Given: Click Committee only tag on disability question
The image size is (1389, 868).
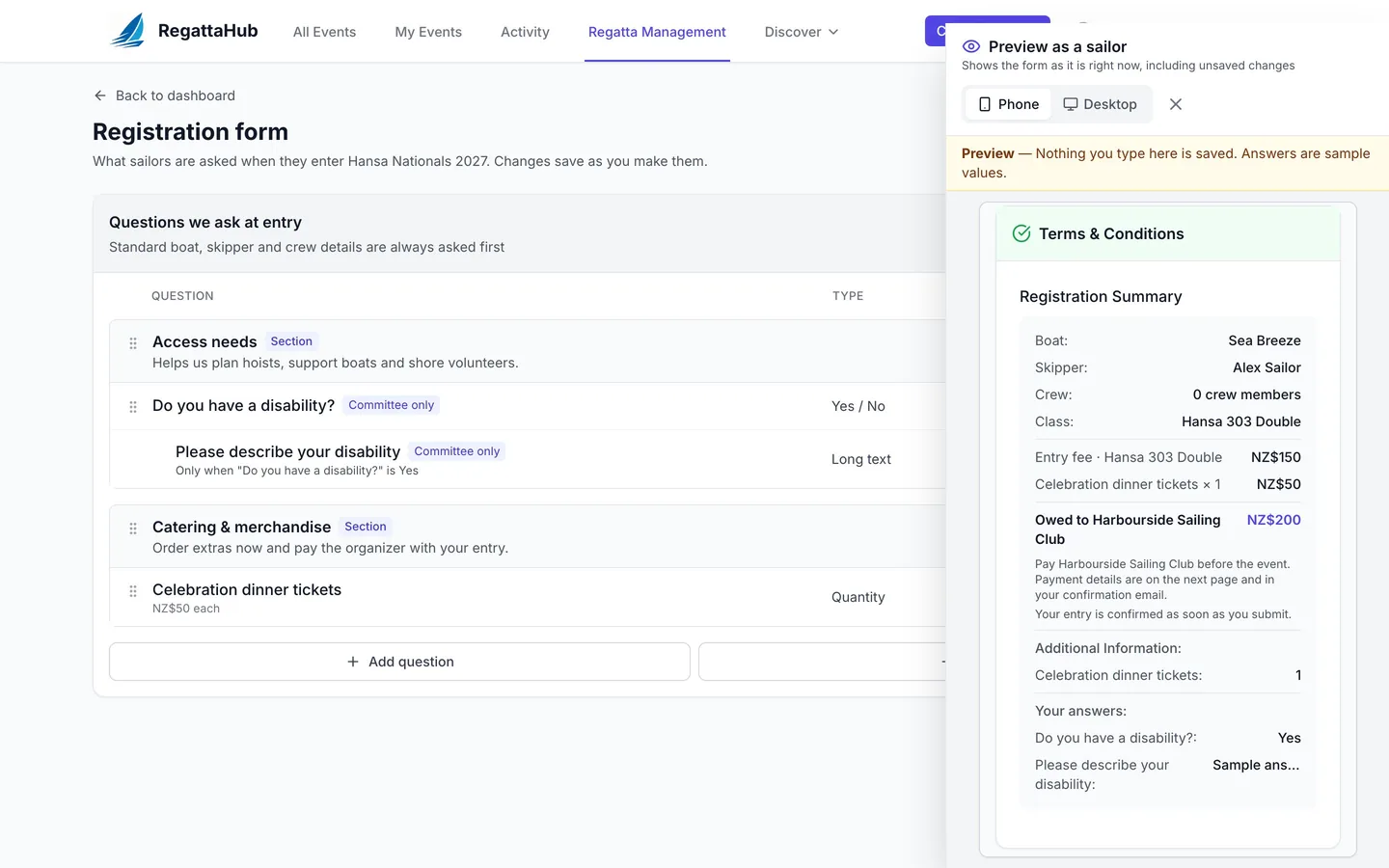Looking at the screenshot, I should point(391,405).
